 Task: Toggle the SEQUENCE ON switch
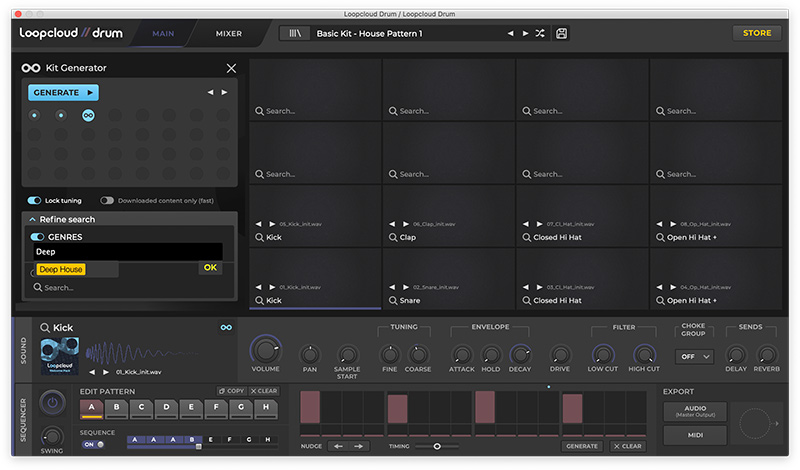[93, 444]
